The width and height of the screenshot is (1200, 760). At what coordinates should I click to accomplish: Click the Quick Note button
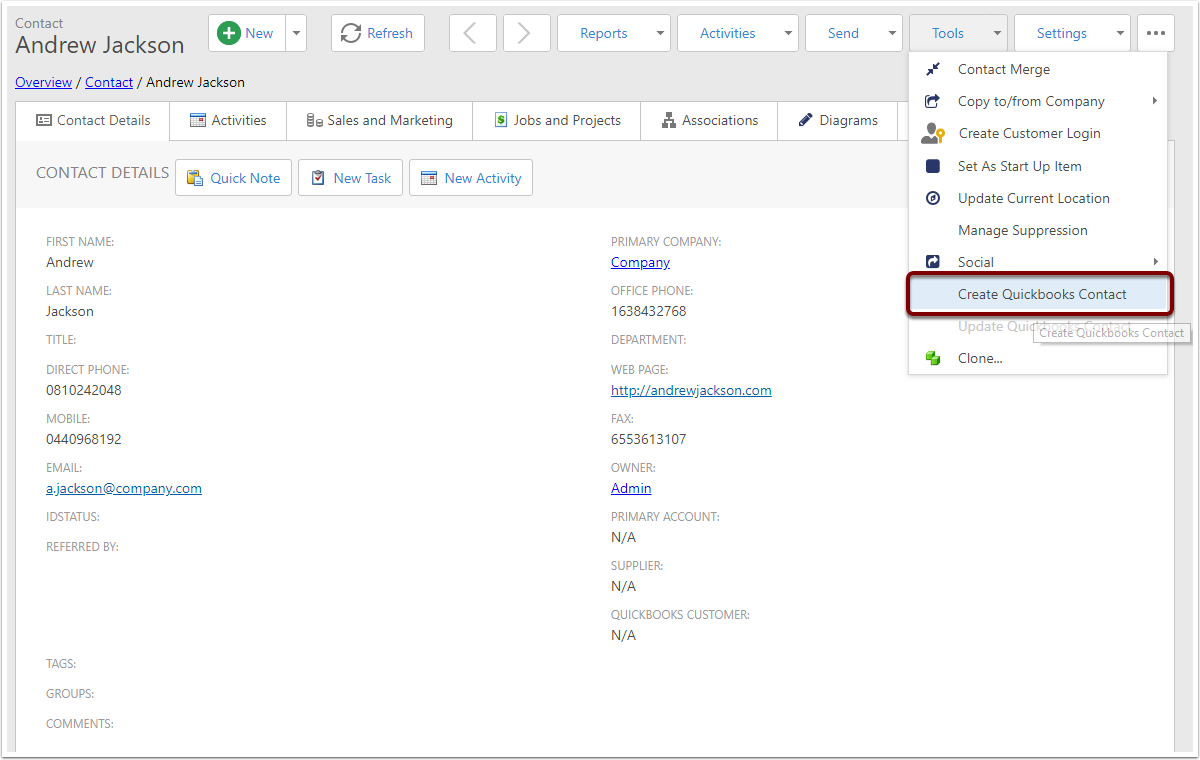click(x=234, y=178)
